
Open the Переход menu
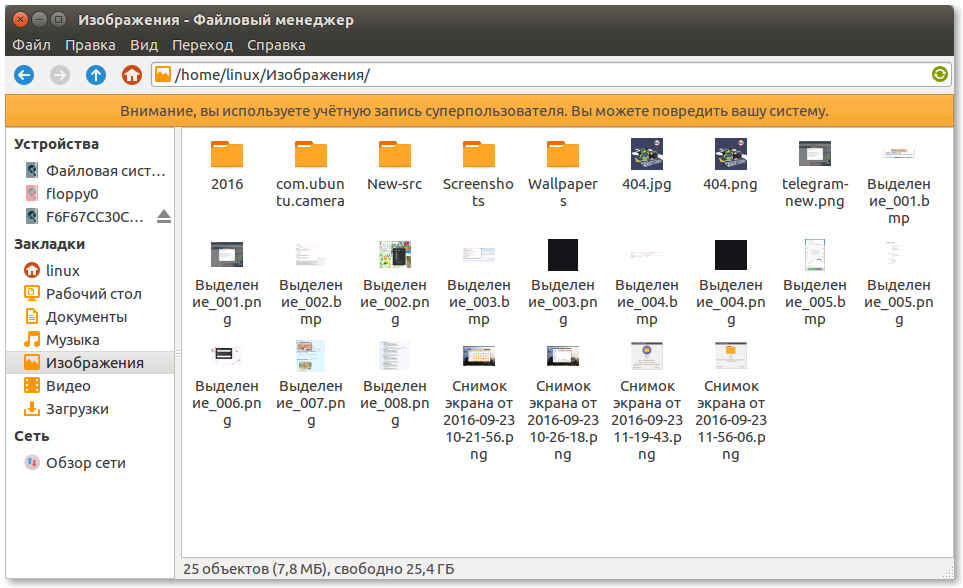(x=202, y=45)
